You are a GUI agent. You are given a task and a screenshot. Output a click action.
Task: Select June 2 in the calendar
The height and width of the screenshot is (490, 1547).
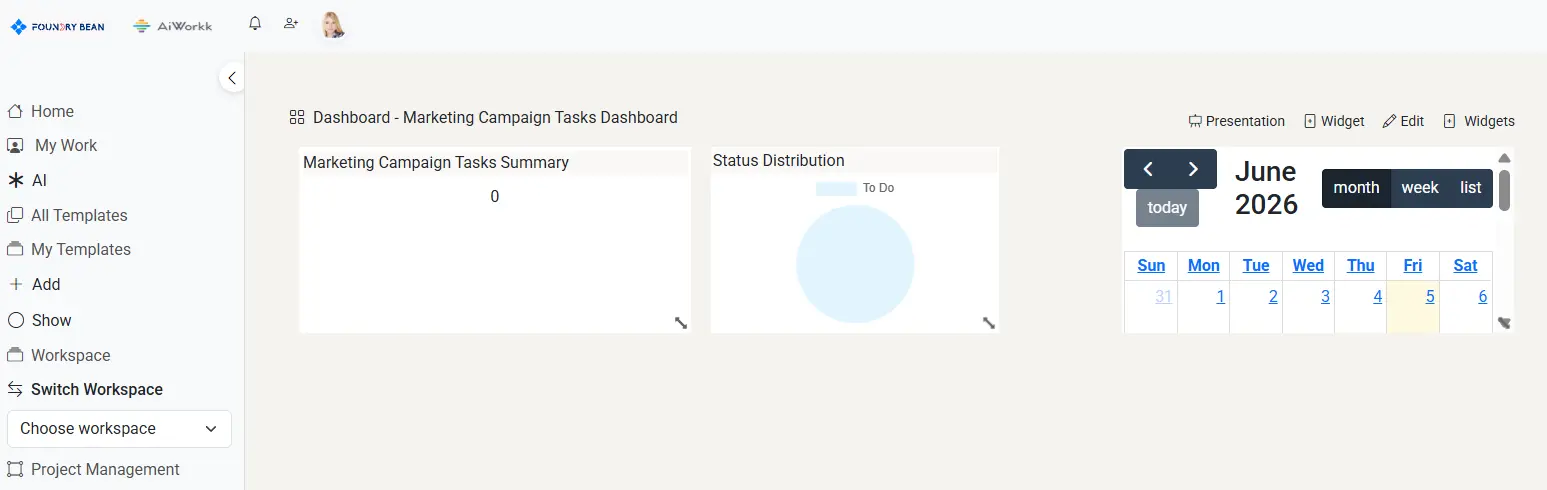(x=1273, y=296)
